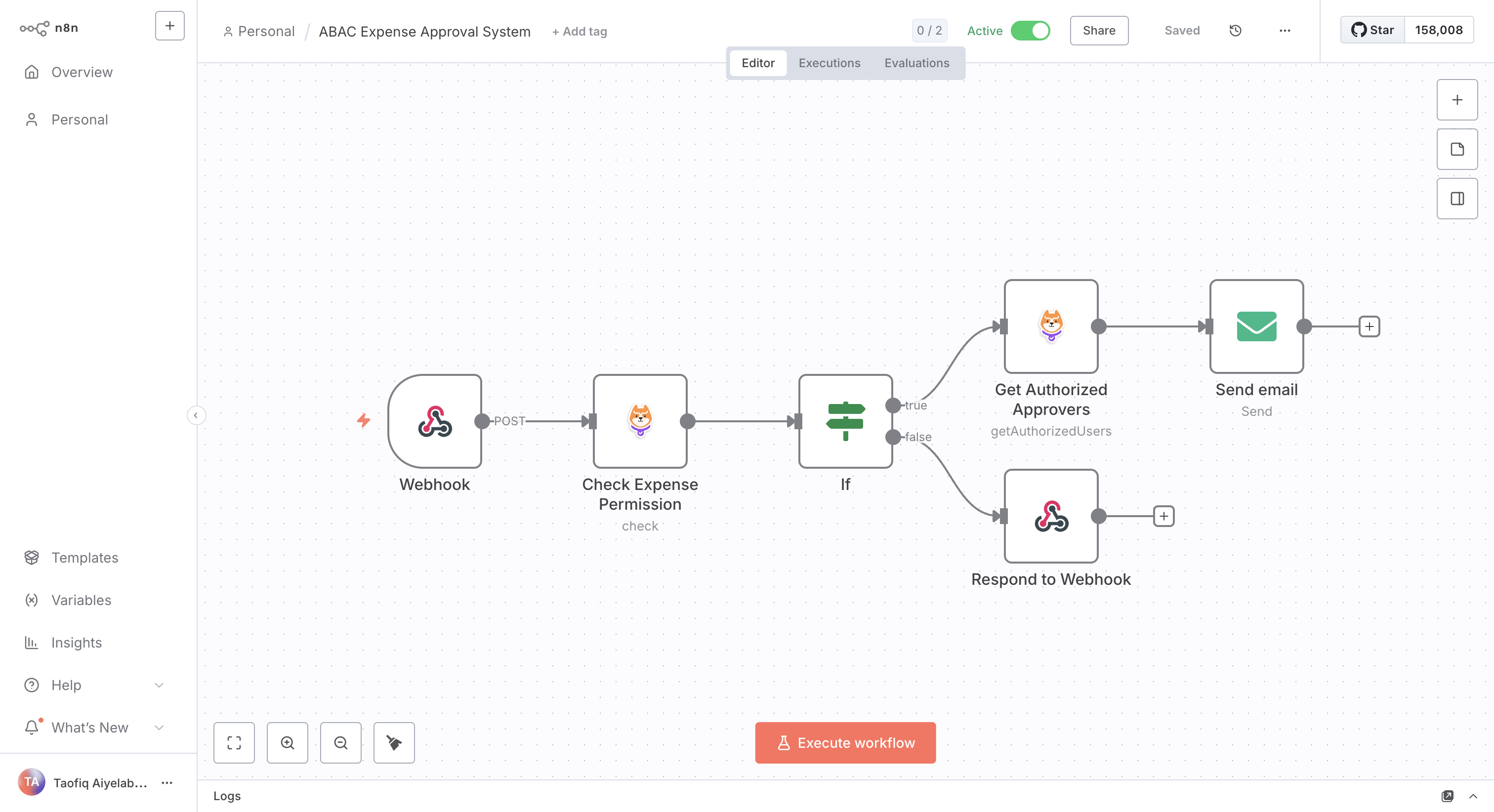Zoom out of the workflow canvas
This screenshot has height=812, width=1494.
[340, 742]
